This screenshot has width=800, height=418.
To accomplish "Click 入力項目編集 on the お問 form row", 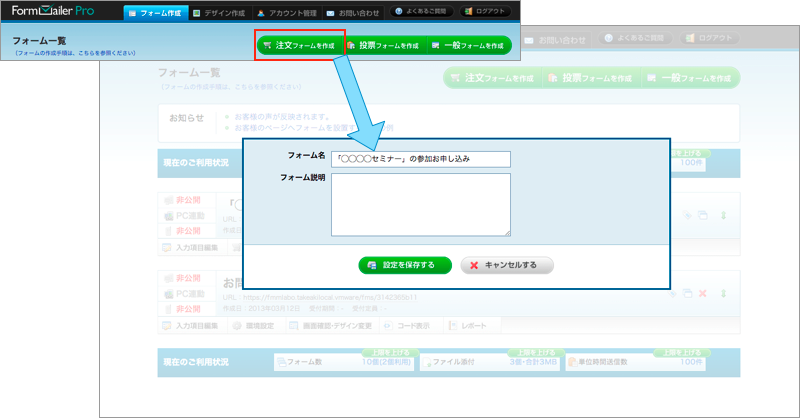I will [190, 326].
